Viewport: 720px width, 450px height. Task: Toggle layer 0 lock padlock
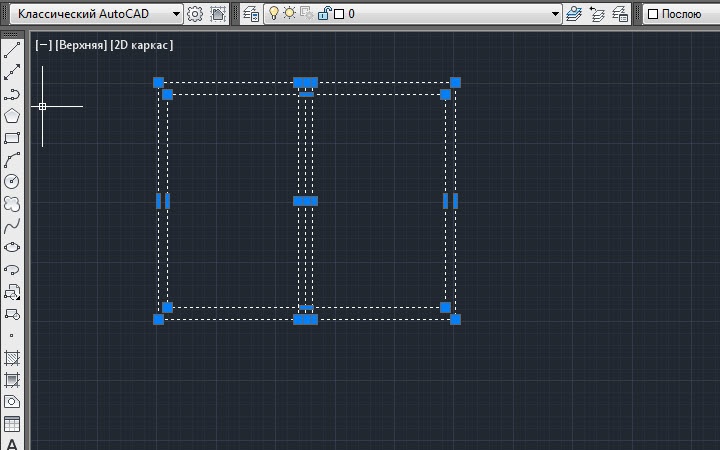[324, 13]
